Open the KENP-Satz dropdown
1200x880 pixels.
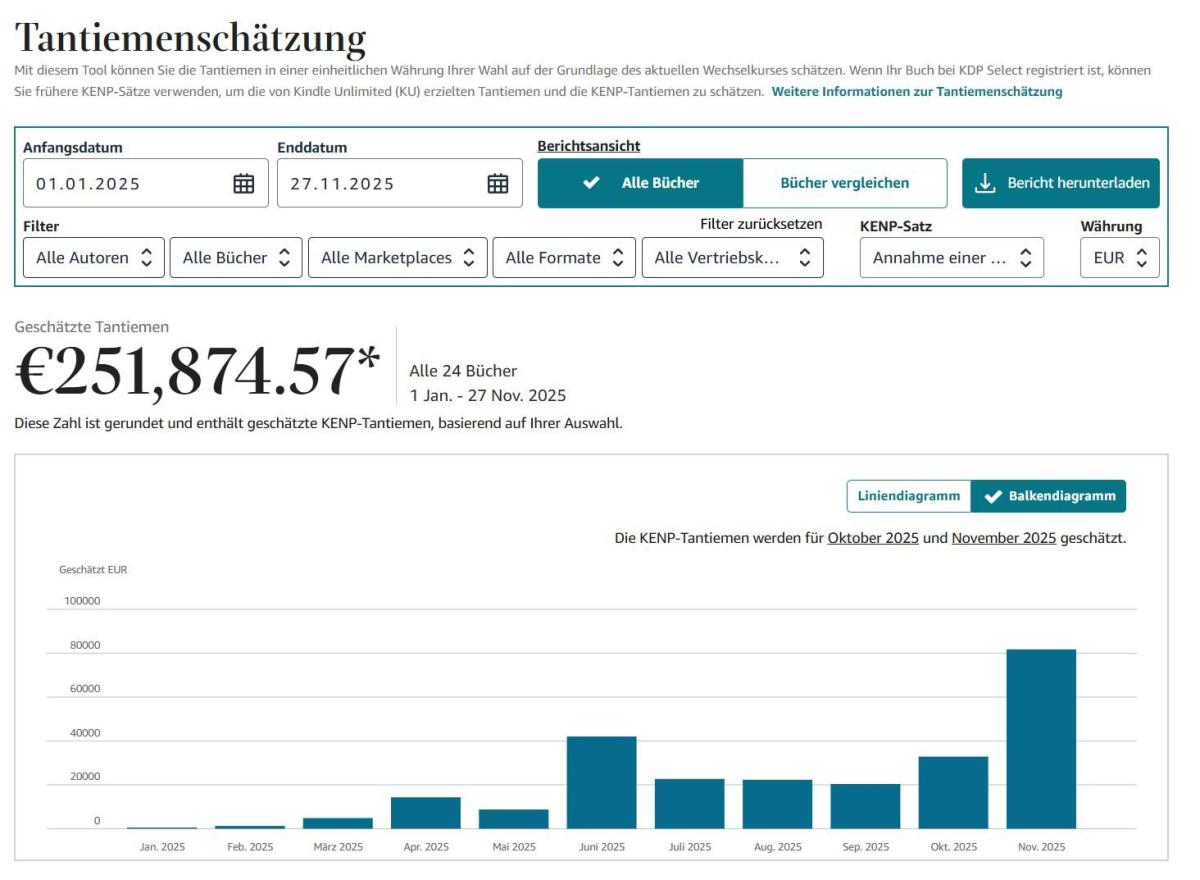[x=952, y=258]
